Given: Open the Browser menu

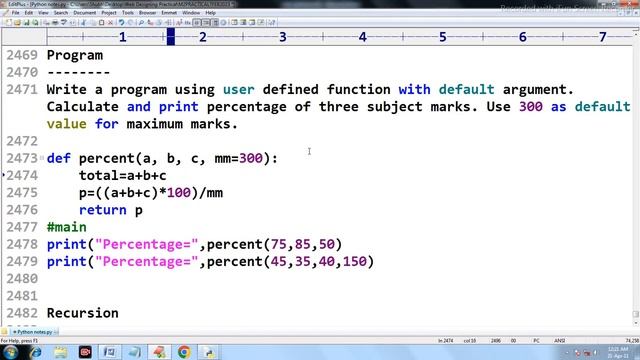Looking at the screenshot, I should tap(147, 13).
